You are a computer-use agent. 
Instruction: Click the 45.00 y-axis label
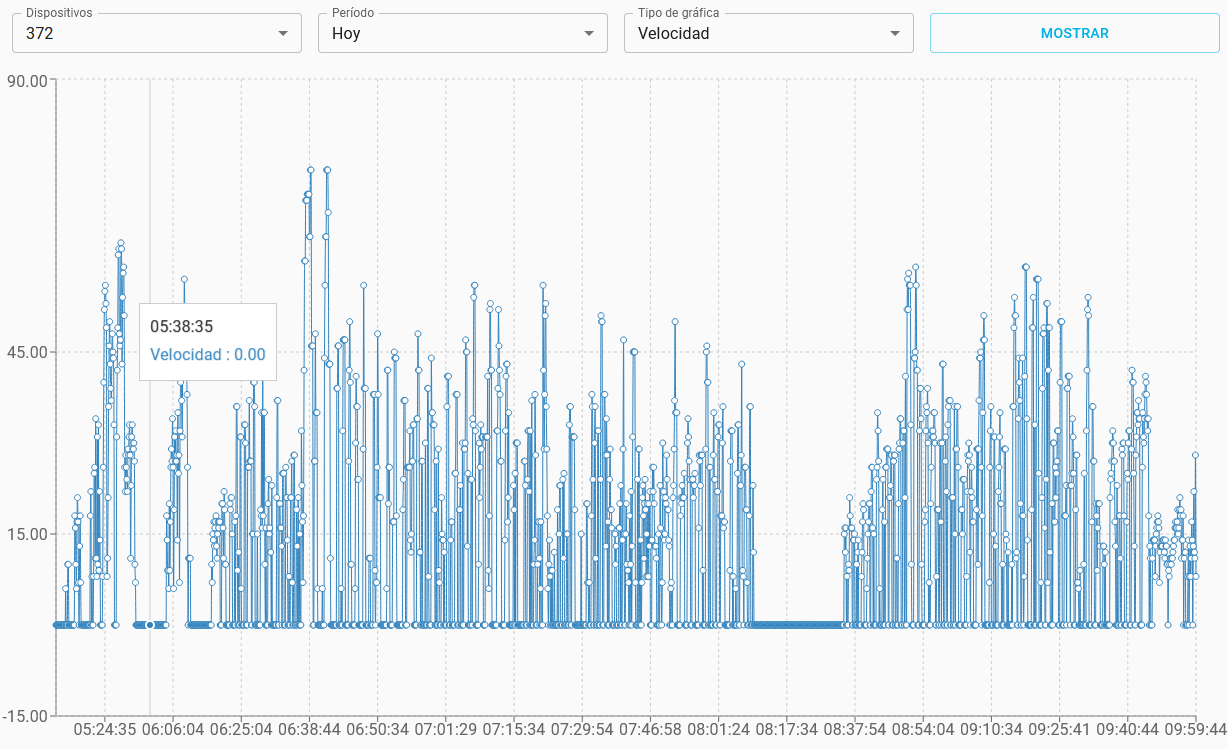[x=27, y=352]
